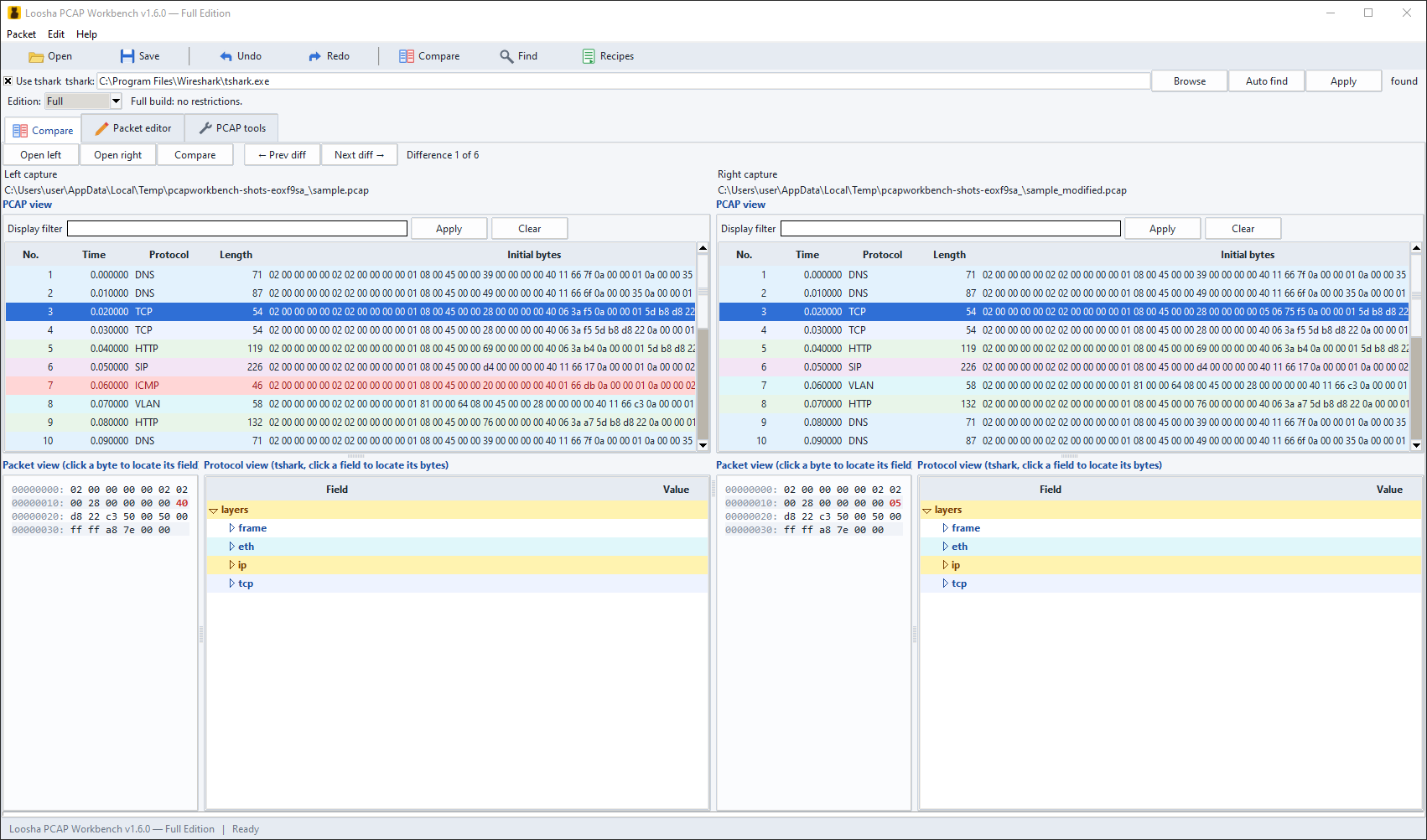The width and height of the screenshot is (1427, 840).
Task: Click Clear beside the right display filter
Action: click(1243, 229)
